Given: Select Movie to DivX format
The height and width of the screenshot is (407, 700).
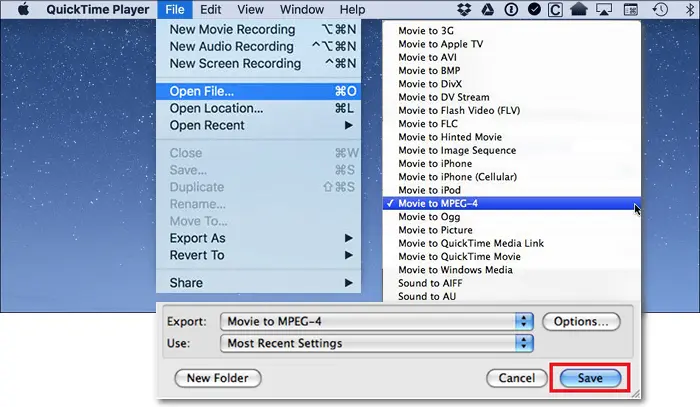Looking at the screenshot, I should [512, 84].
